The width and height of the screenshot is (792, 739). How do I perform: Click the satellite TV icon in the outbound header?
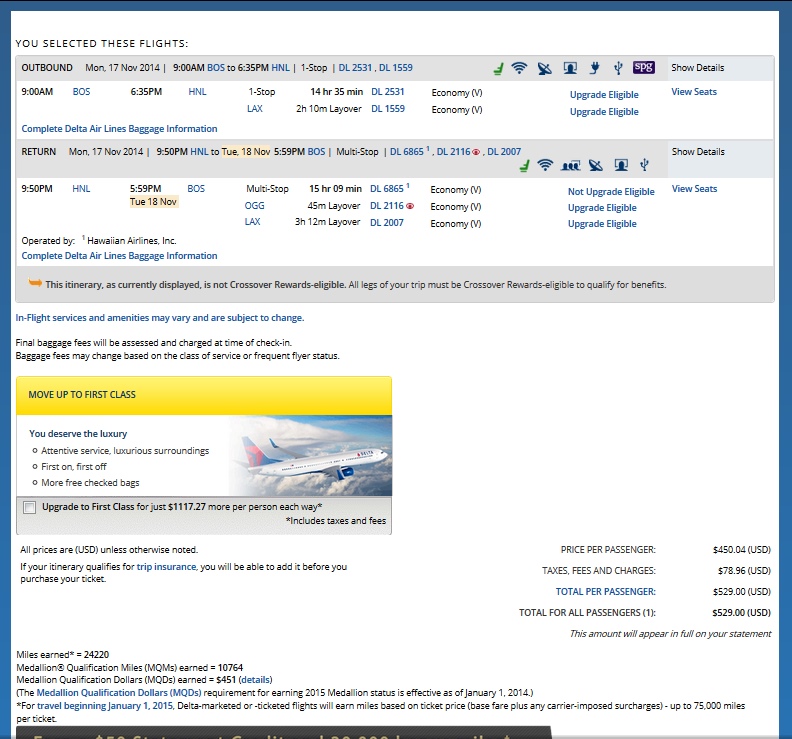544,69
